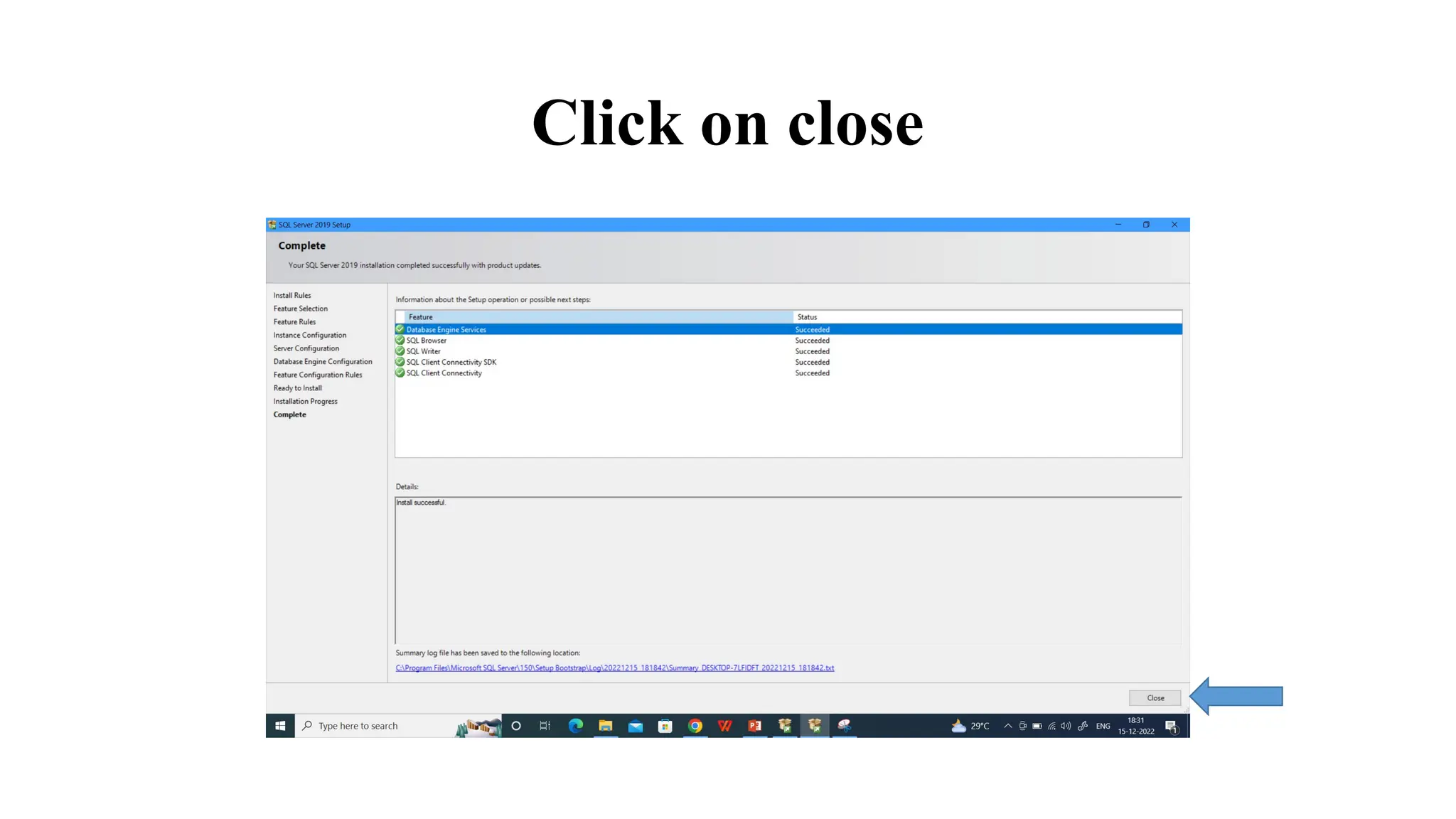The height and width of the screenshot is (819, 1456).
Task: Select the bold 'Complete' step in the sidebar
Action: [290, 414]
